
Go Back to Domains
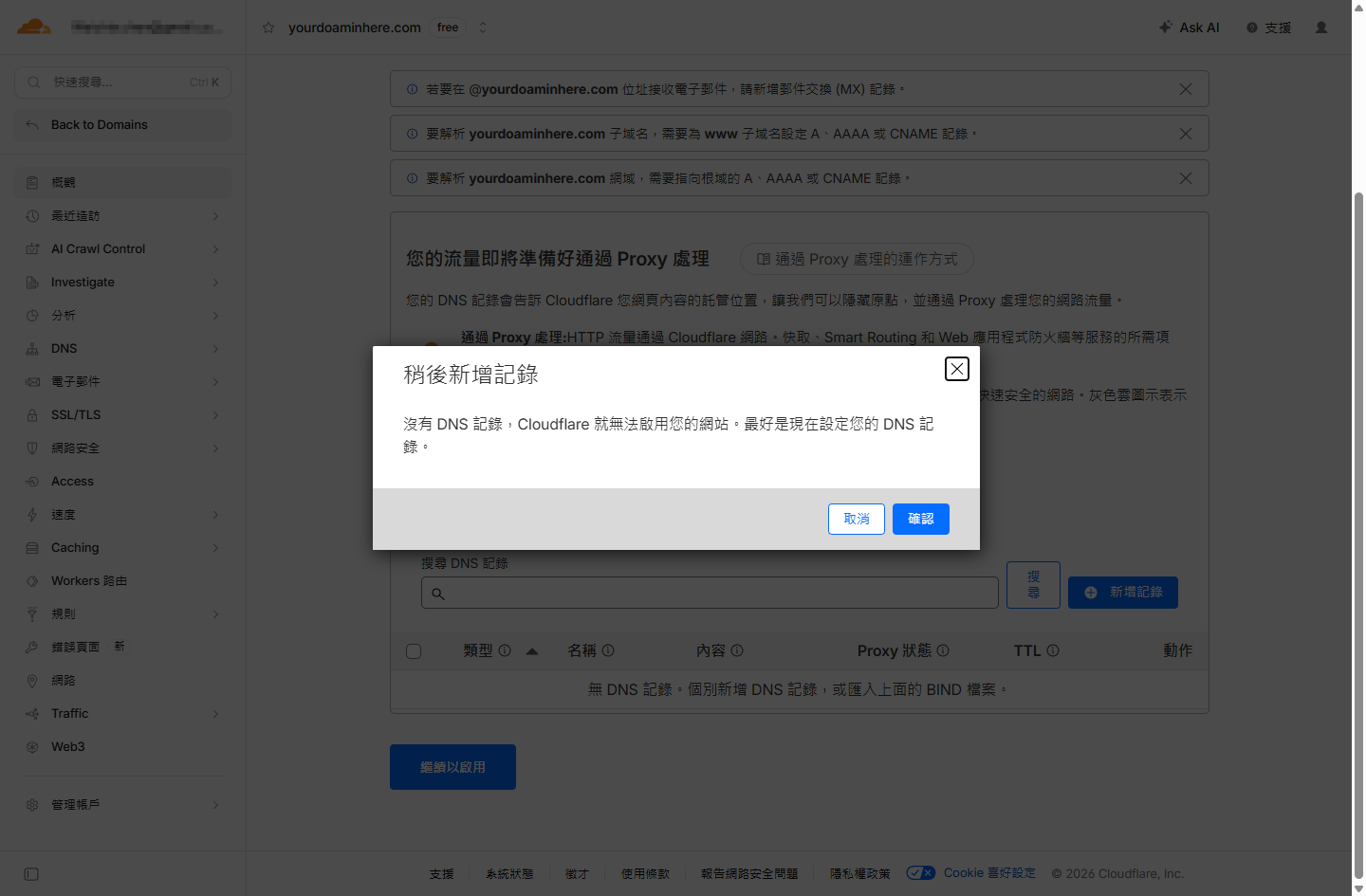tap(122, 124)
